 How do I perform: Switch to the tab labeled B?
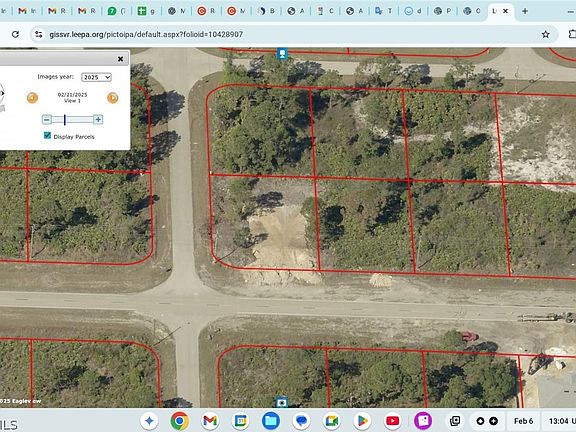pos(265,11)
